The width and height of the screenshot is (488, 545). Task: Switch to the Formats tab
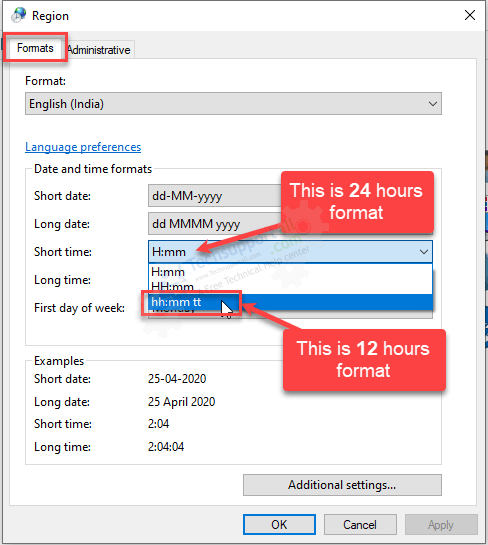[x=35, y=48]
